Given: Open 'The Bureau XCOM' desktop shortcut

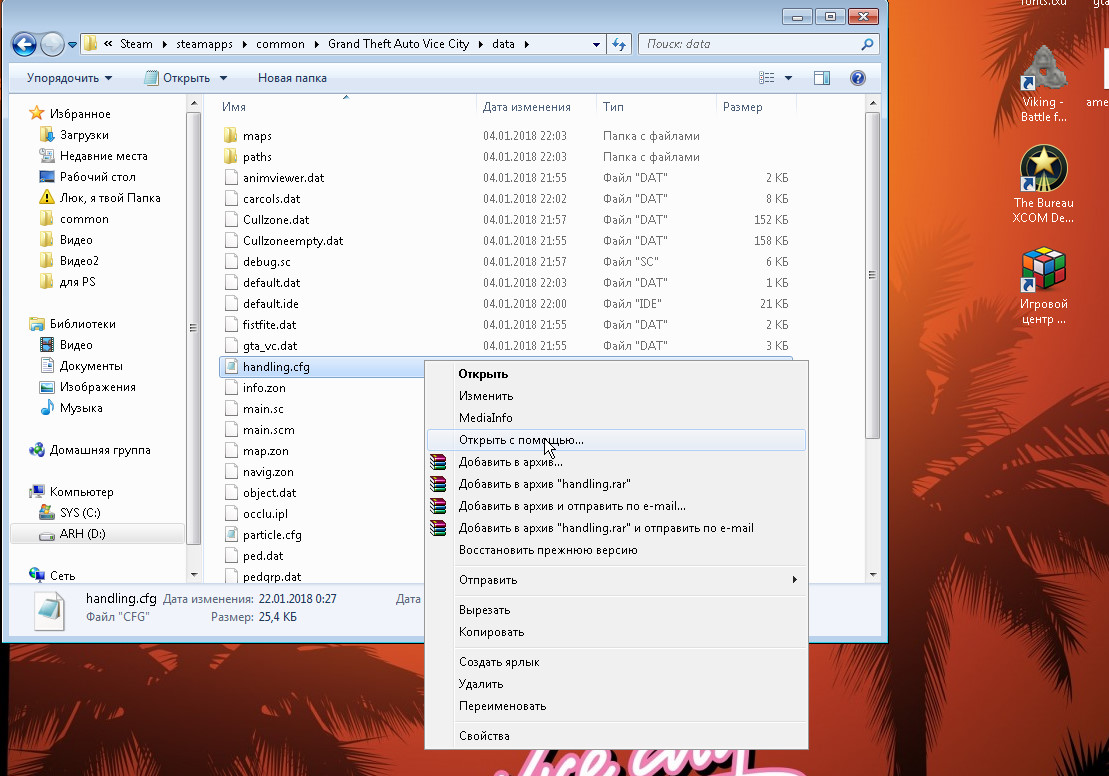Looking at the screenshot, I should [1043, 184].
